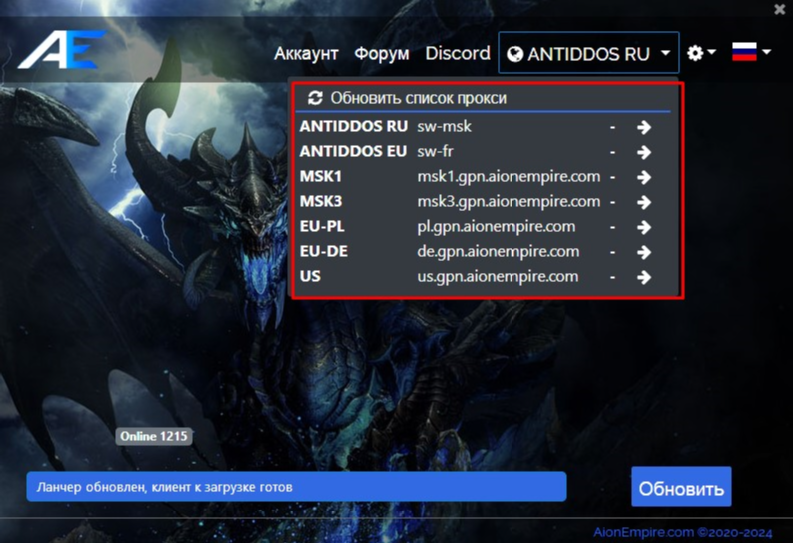Expand the ANTIDDOS RU proxy dropdown
This screenshot has height=543, width=793.
(588, 53)
